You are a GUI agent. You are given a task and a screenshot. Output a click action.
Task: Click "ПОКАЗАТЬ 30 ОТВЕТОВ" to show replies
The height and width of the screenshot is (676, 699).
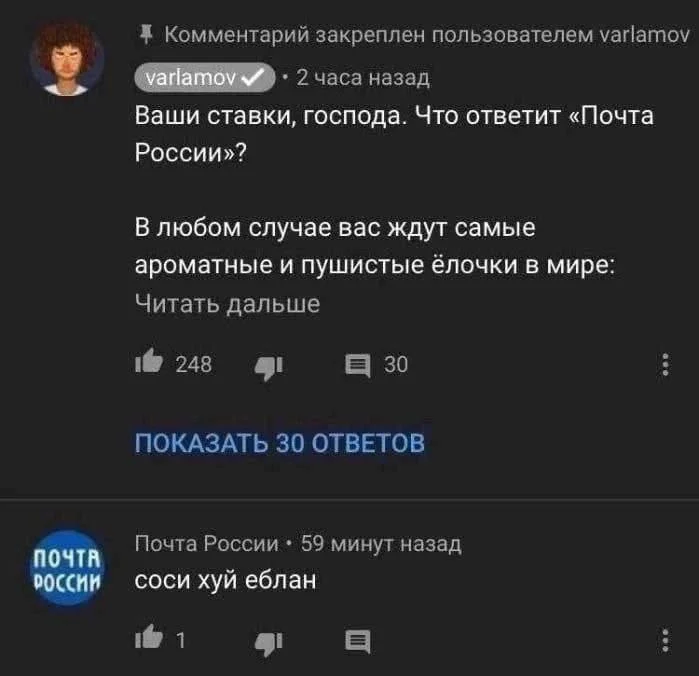(279, 442)
